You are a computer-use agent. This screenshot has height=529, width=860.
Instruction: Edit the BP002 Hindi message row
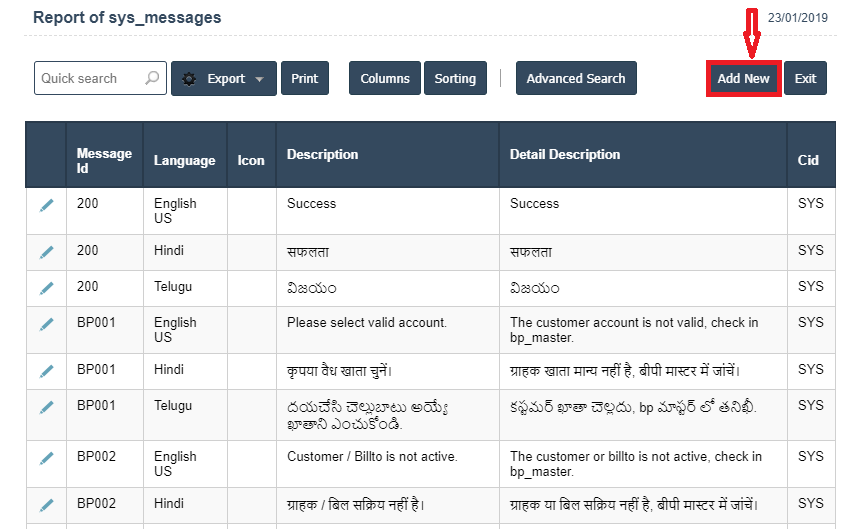(46, 505)
